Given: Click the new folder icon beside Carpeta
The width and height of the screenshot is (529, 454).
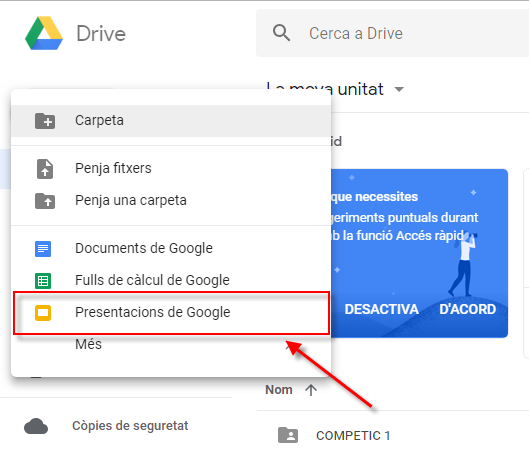Looking at the screenshot, I should [x=45, y=121].
